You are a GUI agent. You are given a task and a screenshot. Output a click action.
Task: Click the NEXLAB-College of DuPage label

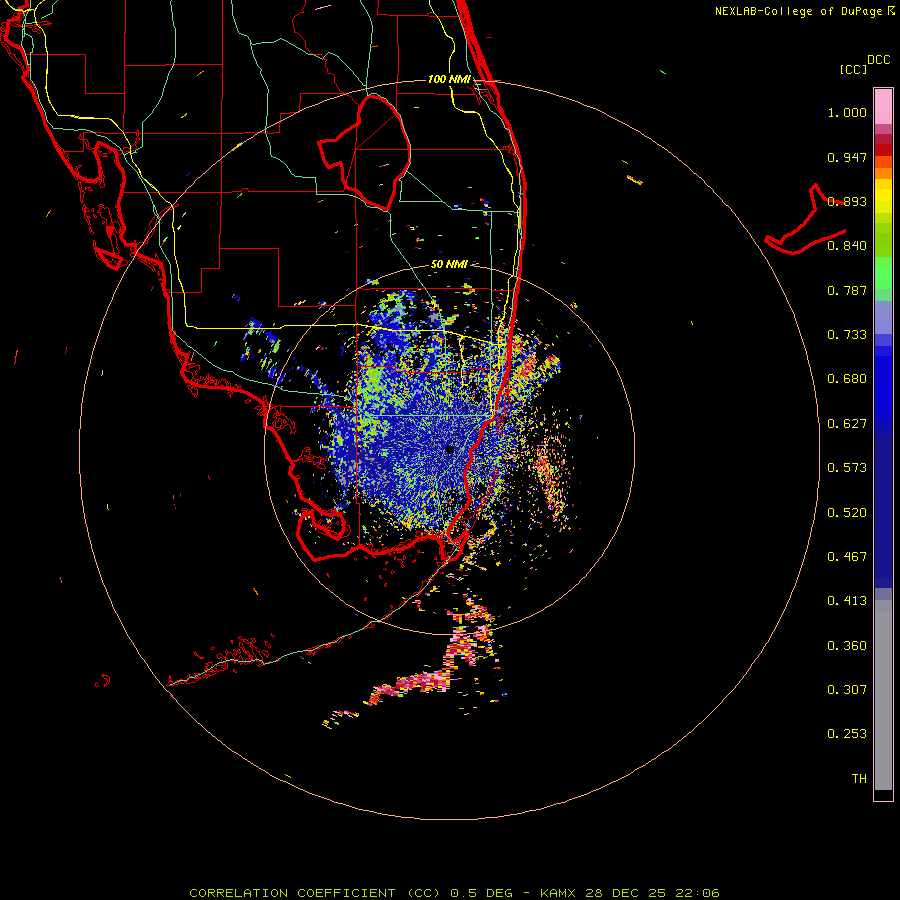click(x=798, y=11)
